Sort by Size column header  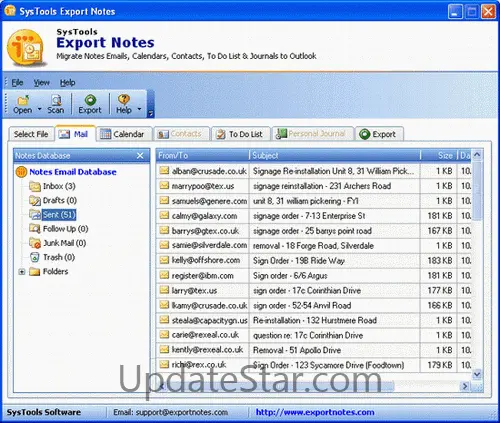coord(439,155)
